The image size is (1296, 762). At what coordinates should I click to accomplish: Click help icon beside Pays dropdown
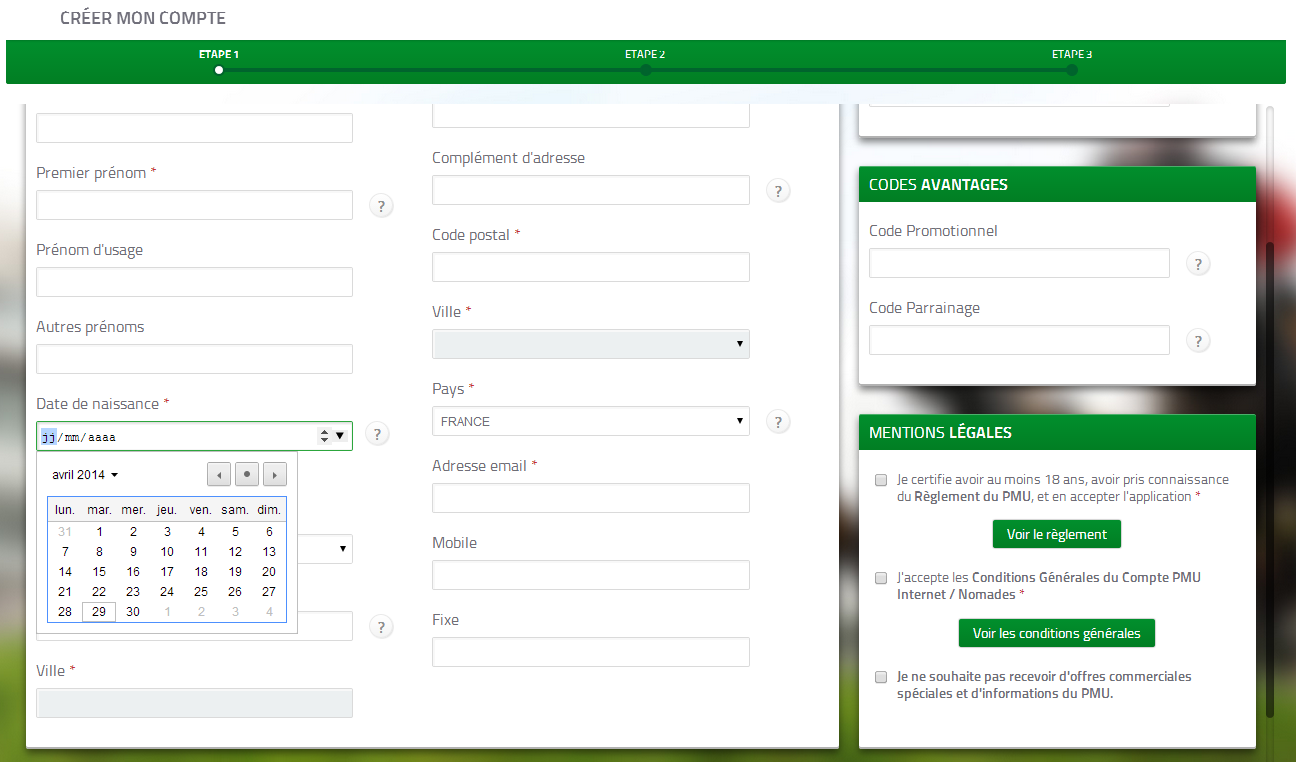point(778,422)
